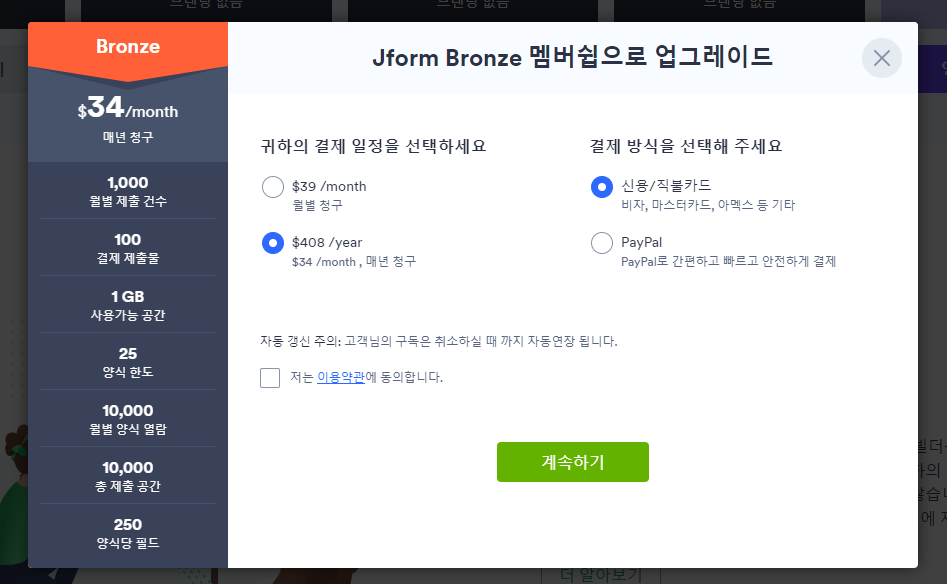Click the 250 양식당 필드 item
The width and height of the screenshot is (947, 584).
tap(128, 533)
